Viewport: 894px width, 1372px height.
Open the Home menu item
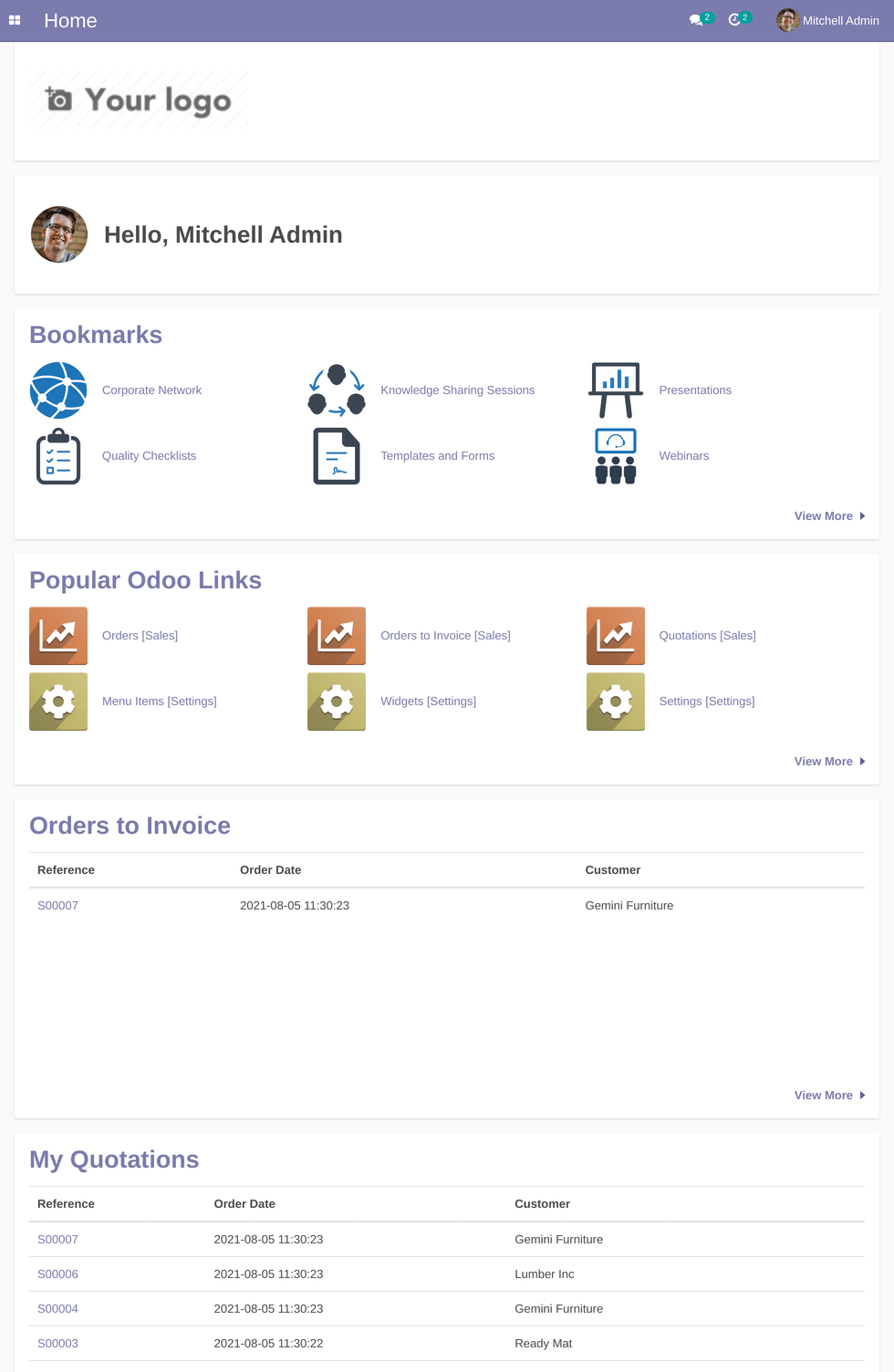[70, 20]
